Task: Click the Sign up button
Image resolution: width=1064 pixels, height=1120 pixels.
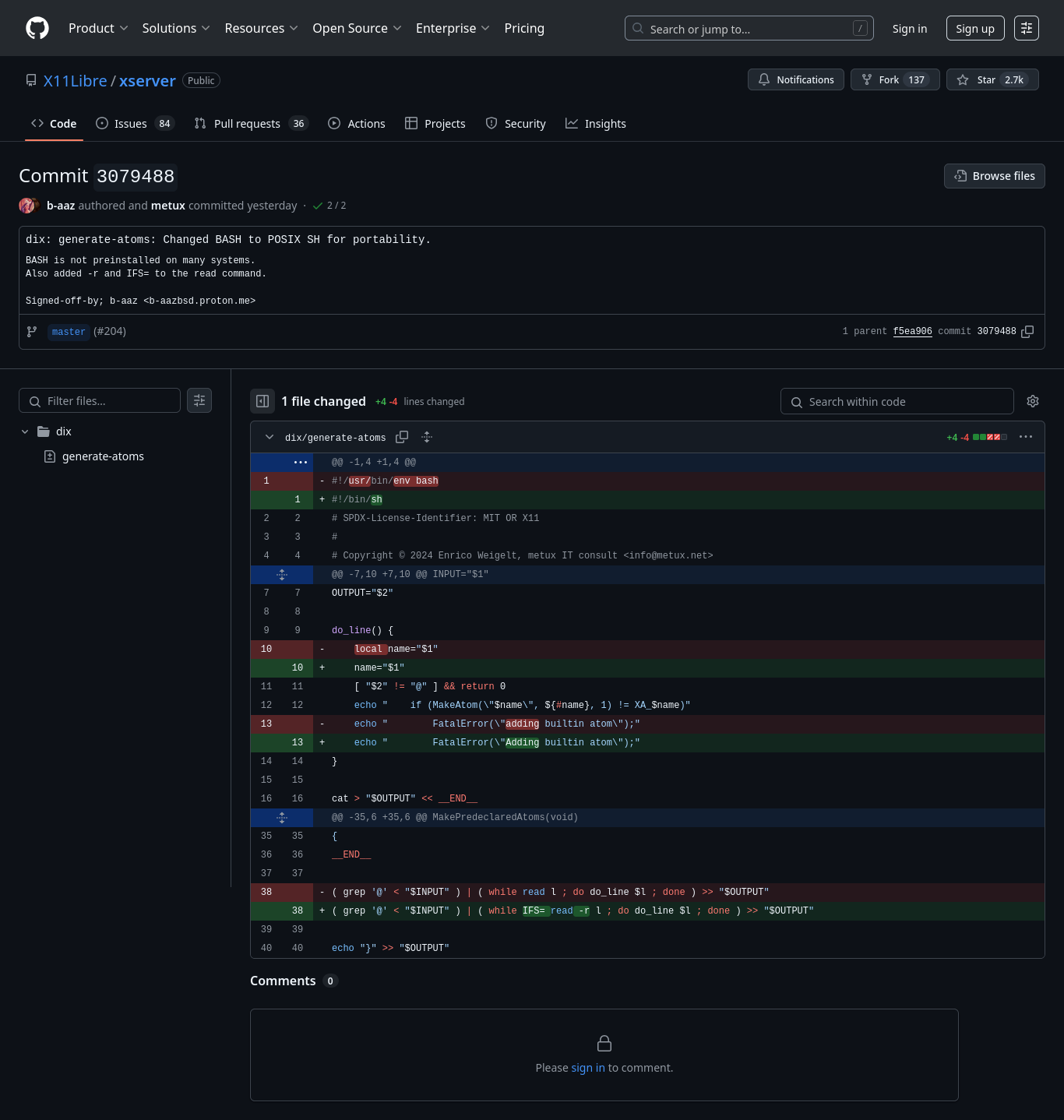Action: pos(975,28)
